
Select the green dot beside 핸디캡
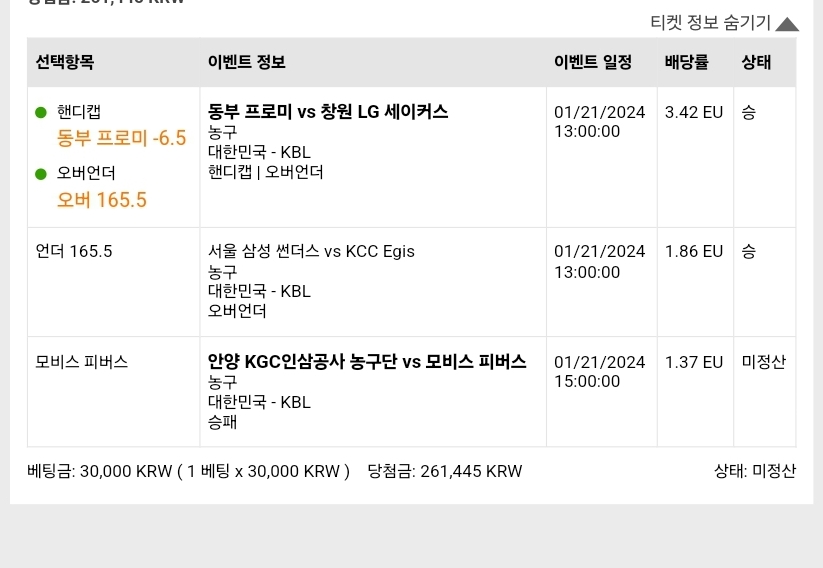click(x=41, y=112)
